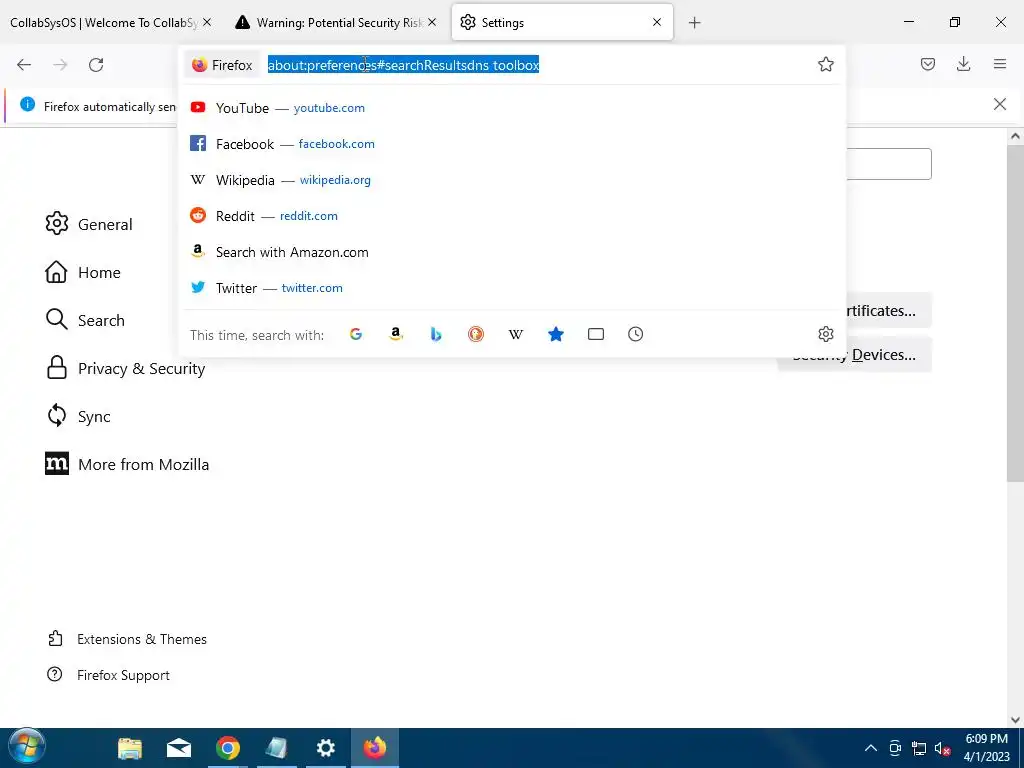Search with Google one-off icon
This screenshot has height=768, width=1024.
356,334
